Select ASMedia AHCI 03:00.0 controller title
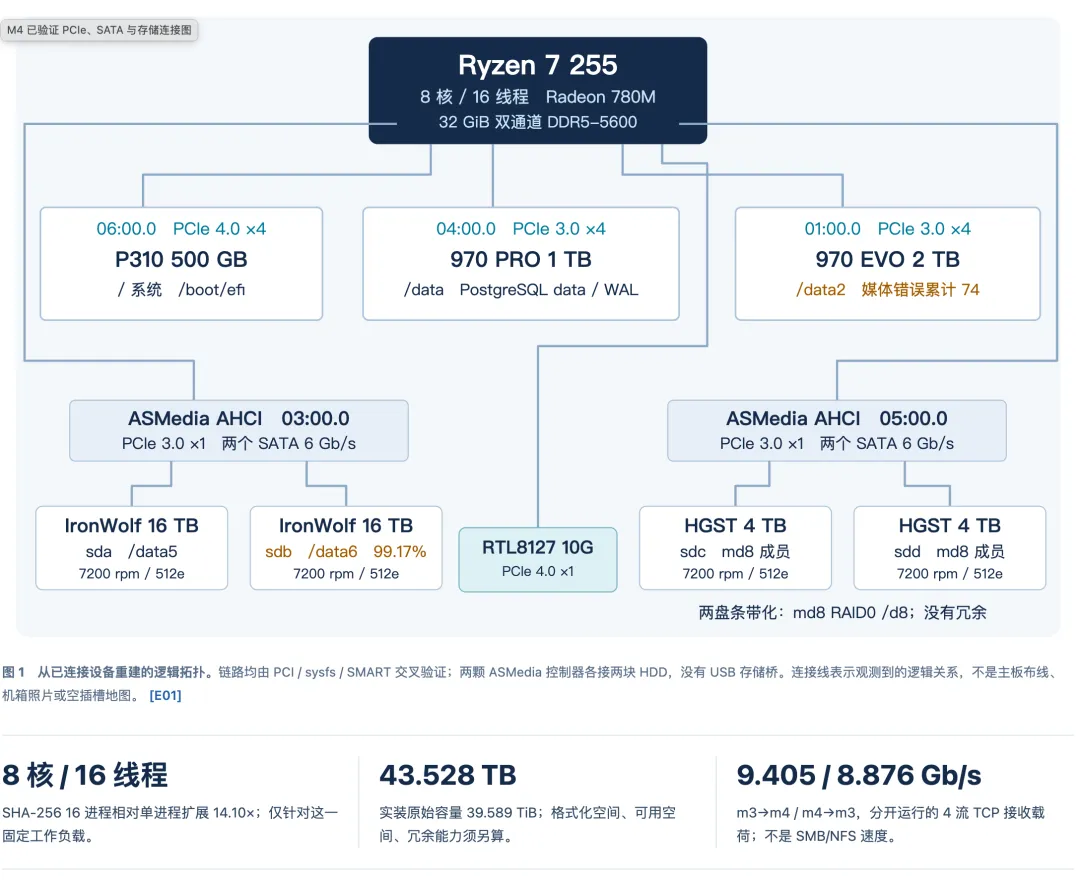Viewport: 1080px width, 882px height. pos(239,419)
